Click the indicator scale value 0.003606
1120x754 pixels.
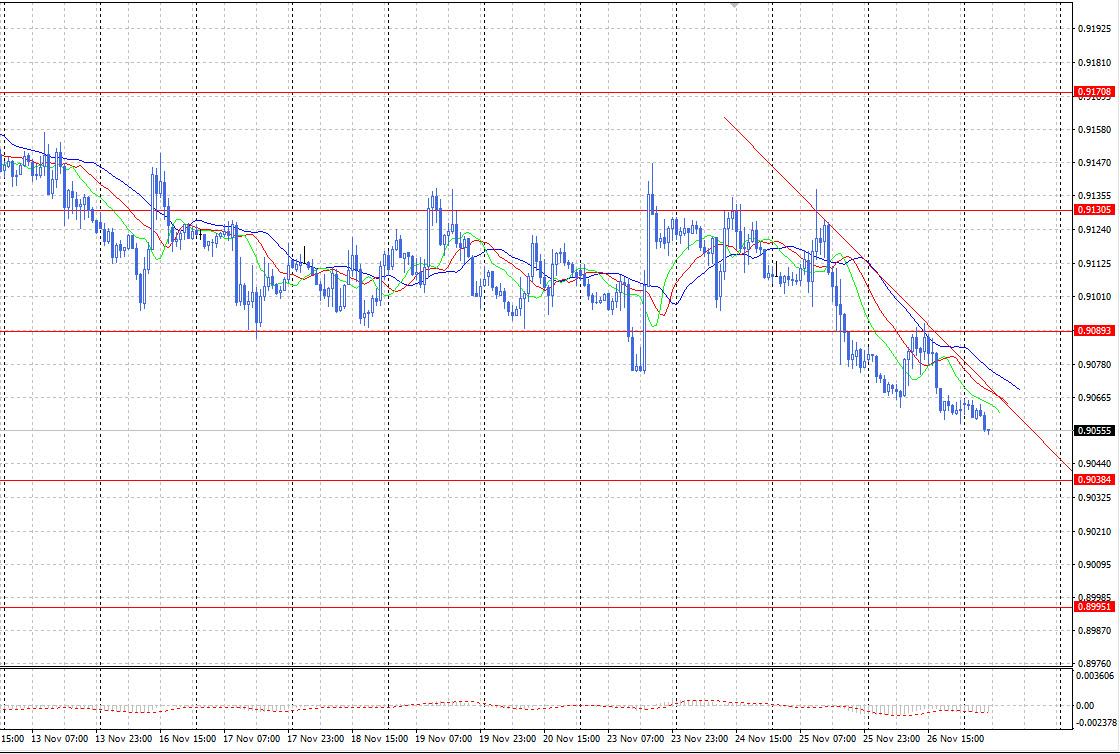pos(1094,675)
